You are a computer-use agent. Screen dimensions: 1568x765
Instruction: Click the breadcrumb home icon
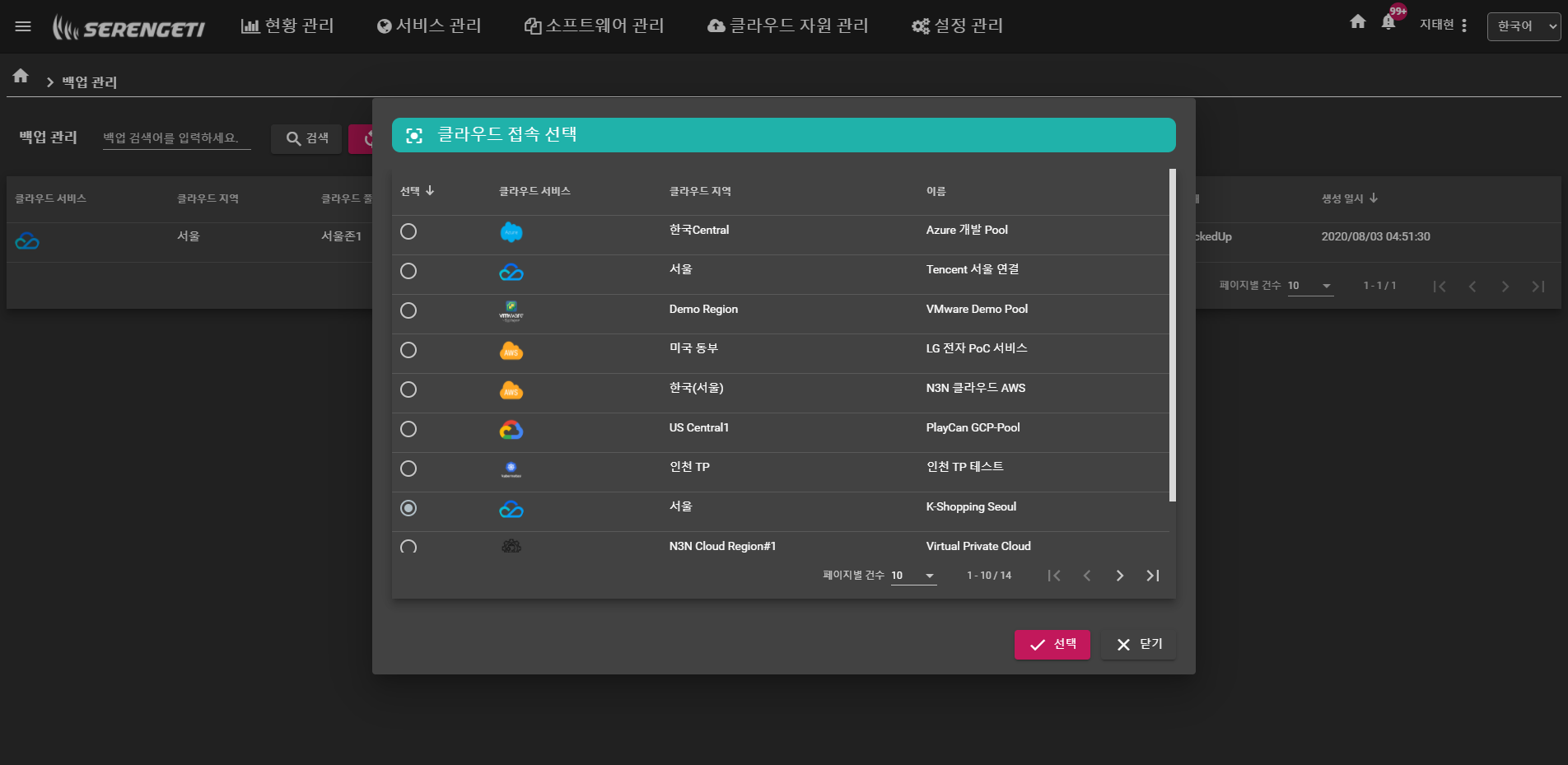pyautogui.click(x=21, y=77)
